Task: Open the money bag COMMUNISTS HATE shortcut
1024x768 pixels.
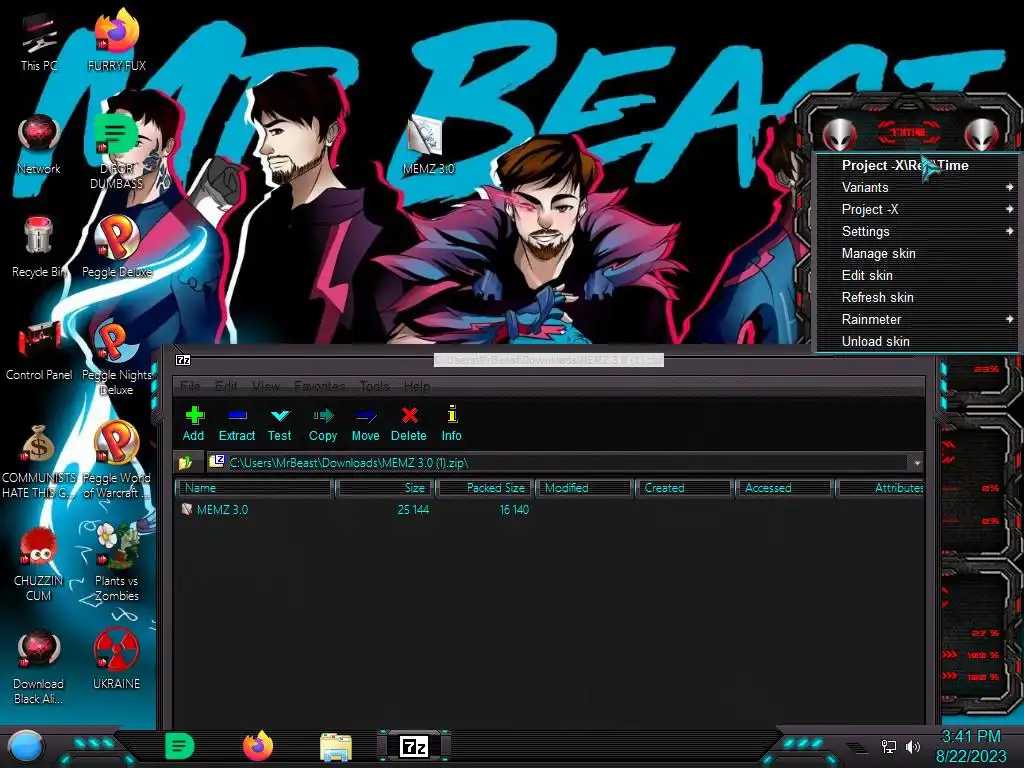Action: point(39,462)
